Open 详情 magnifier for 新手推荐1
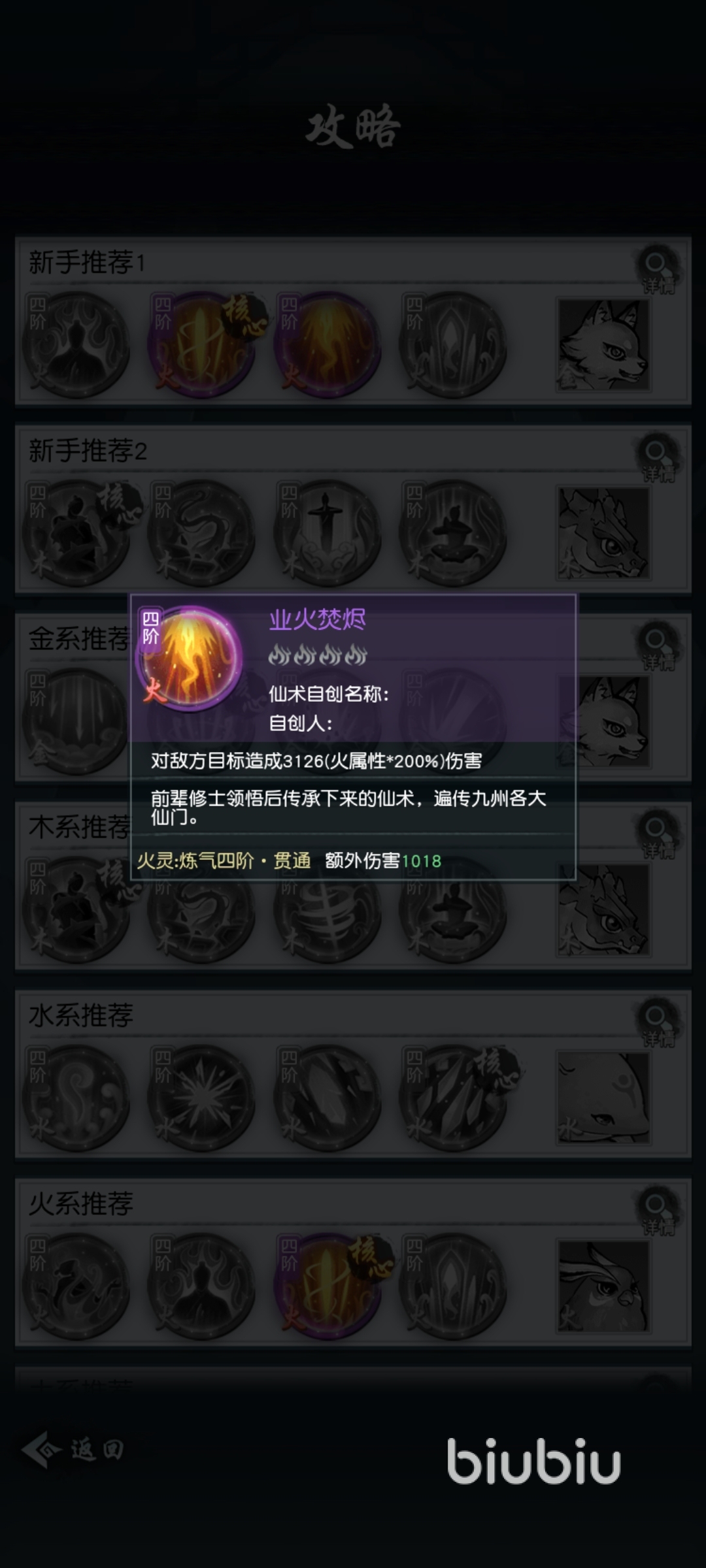Viewport: 706px width, 1568px height. tap(658, 269)
